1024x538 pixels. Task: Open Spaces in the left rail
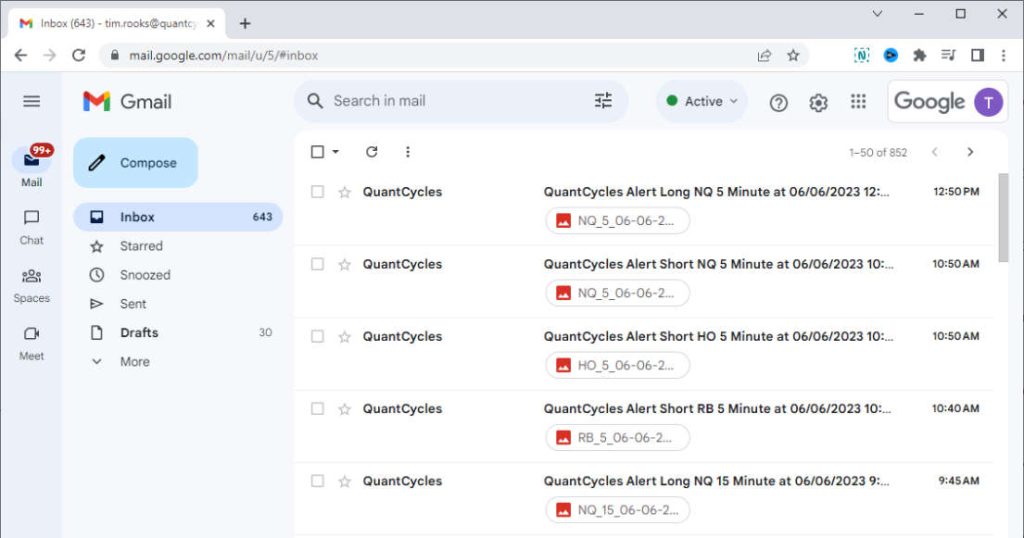point(31,286)
